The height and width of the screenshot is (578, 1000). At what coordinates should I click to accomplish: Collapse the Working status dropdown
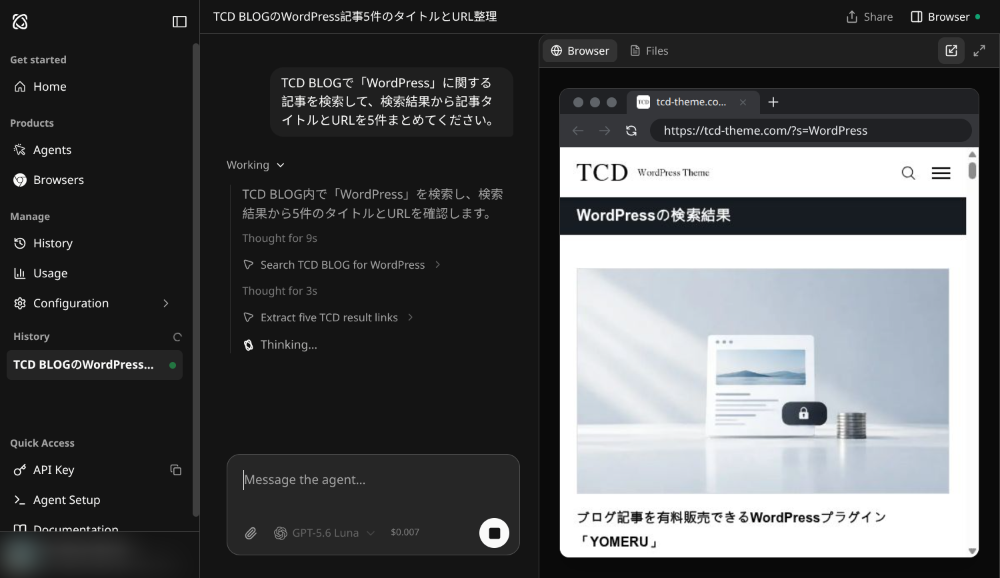255,165
